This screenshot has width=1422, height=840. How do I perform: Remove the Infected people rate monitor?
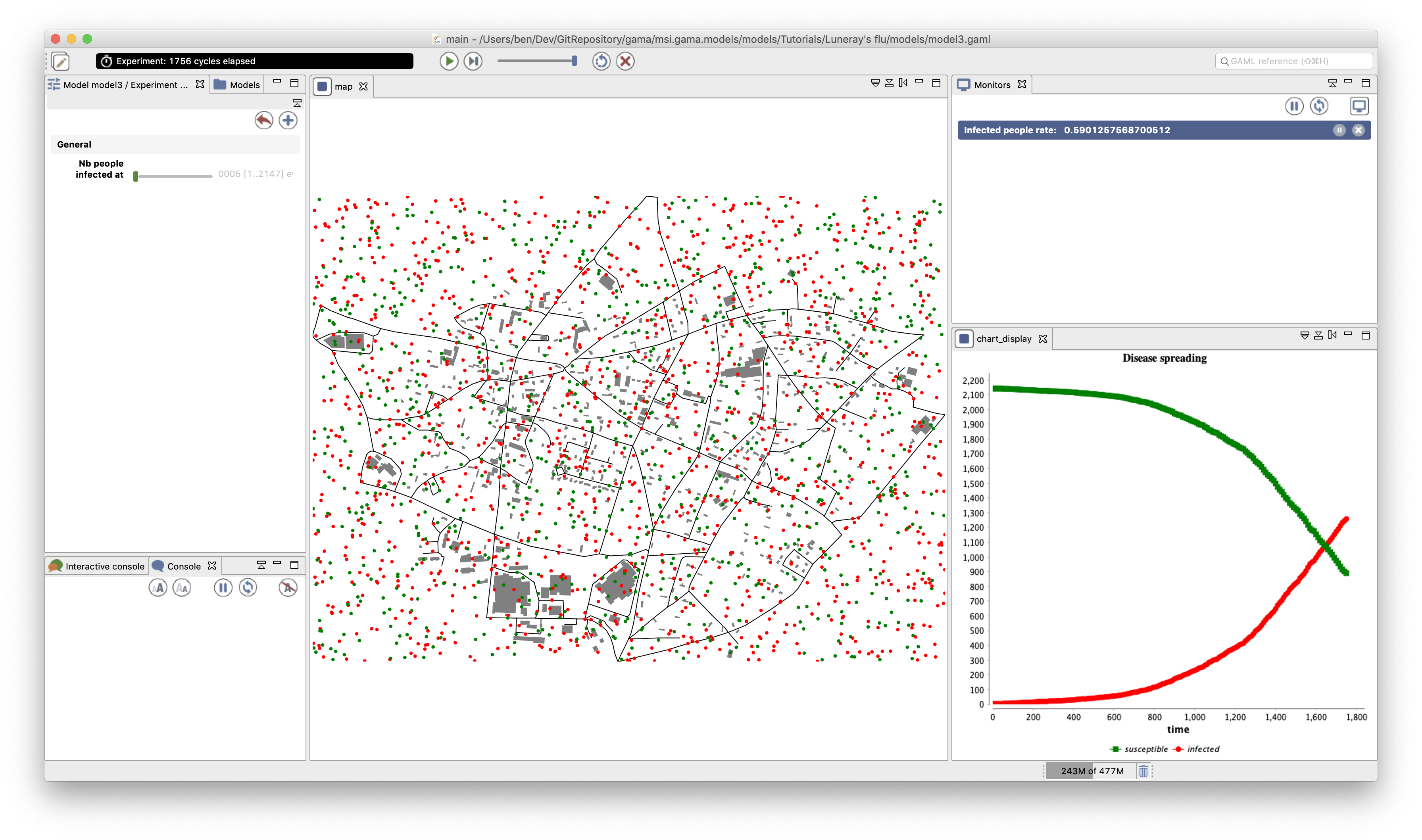point(1358,130)
